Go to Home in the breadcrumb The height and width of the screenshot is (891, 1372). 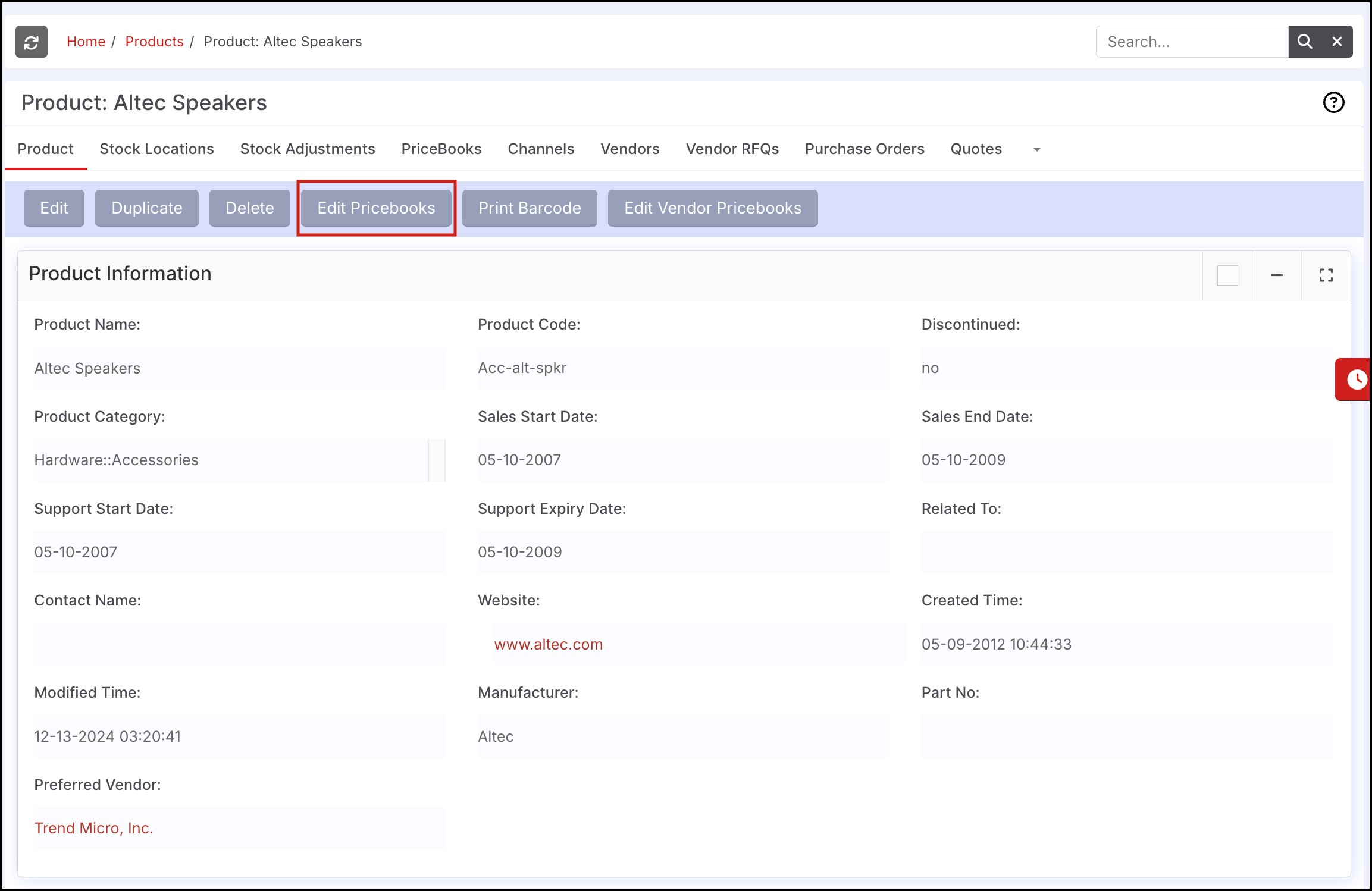tap(86, 42)
